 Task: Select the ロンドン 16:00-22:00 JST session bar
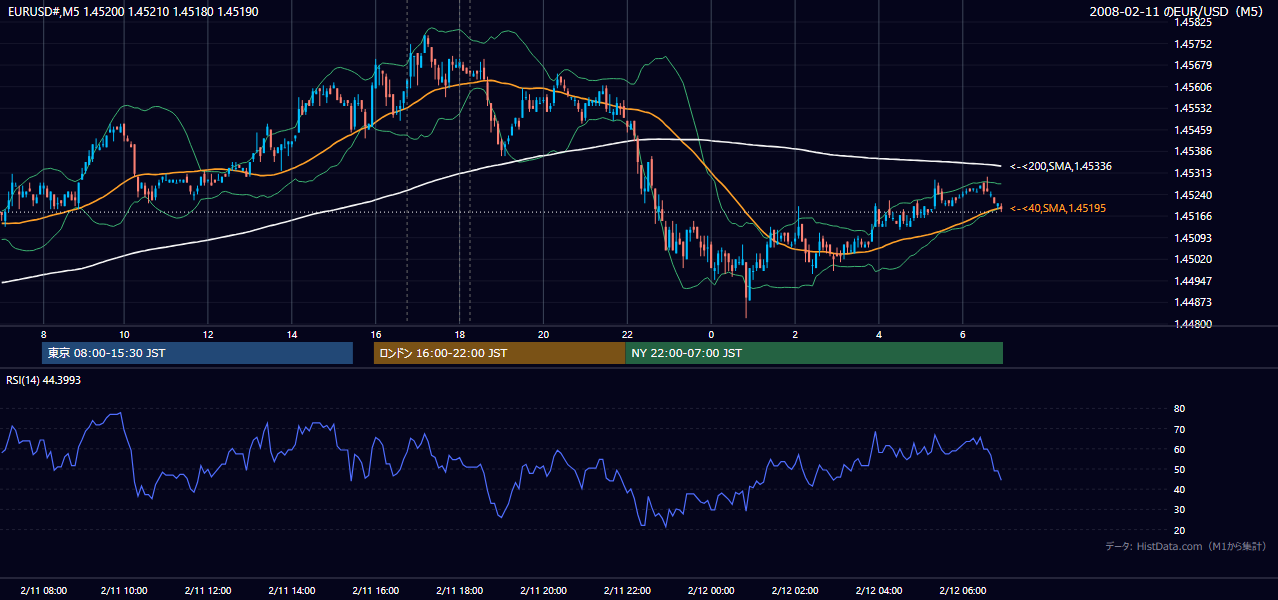pyautogui.click(x=499, y=353)
